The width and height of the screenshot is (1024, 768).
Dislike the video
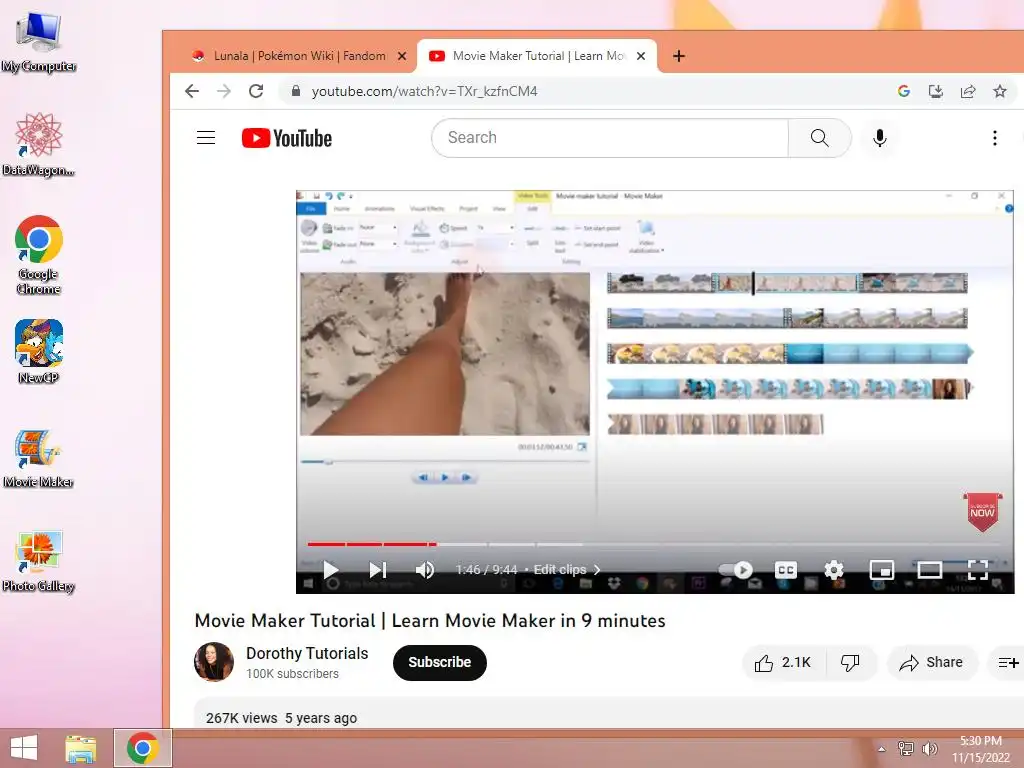click(850, 663)
